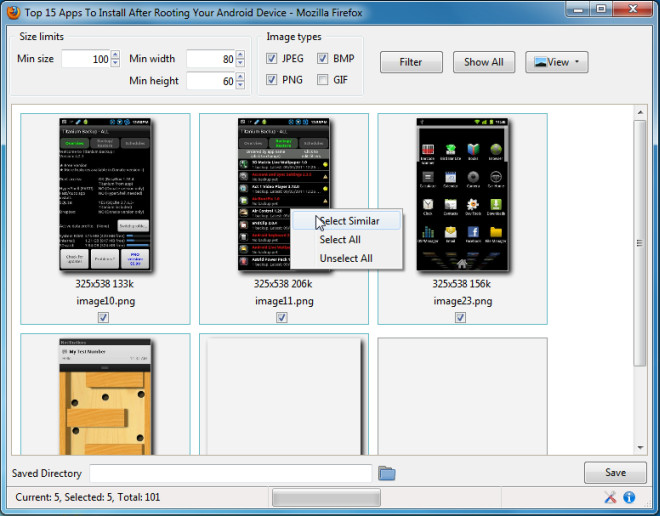Image resolution: width=660 pixels, height=516 pixels.
Task: Toggle the PNG checkbox
Action: pyautogui.click(x=271, y=79)
